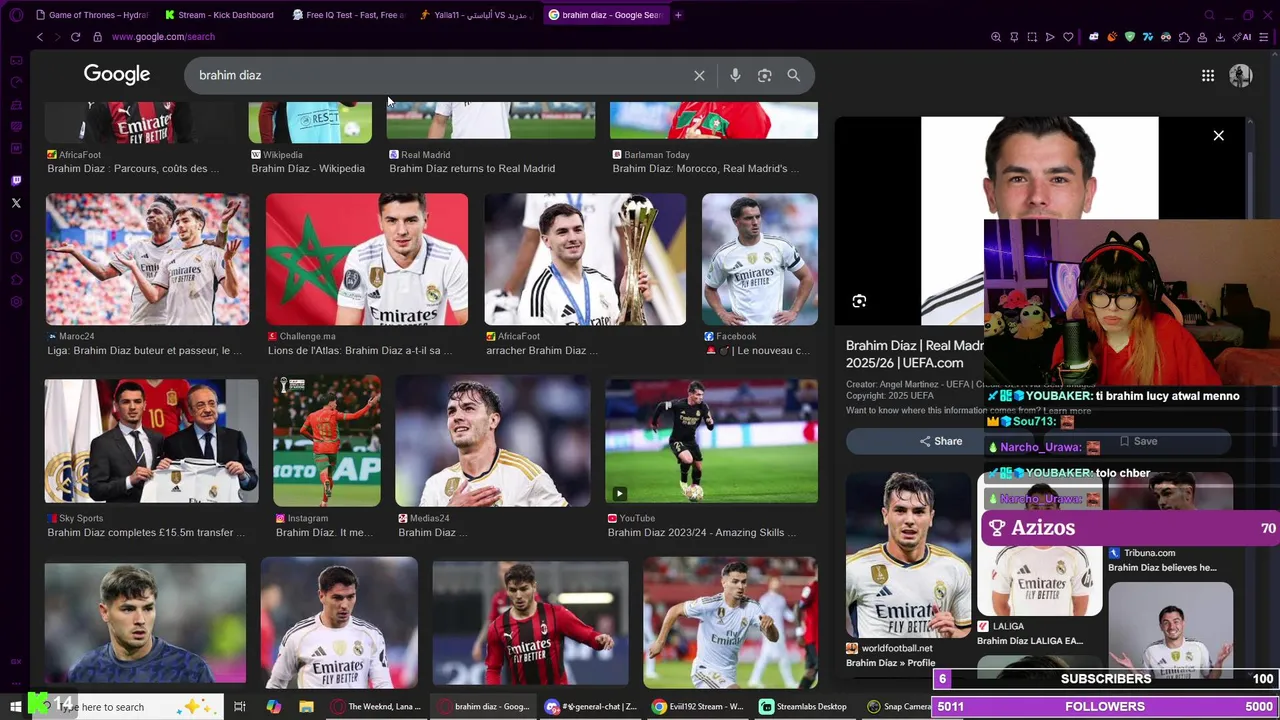The width and height of the screenshot is (1280, 720).
Task: Open the trophy image from AfricaFoot
Action: [585, 260]
